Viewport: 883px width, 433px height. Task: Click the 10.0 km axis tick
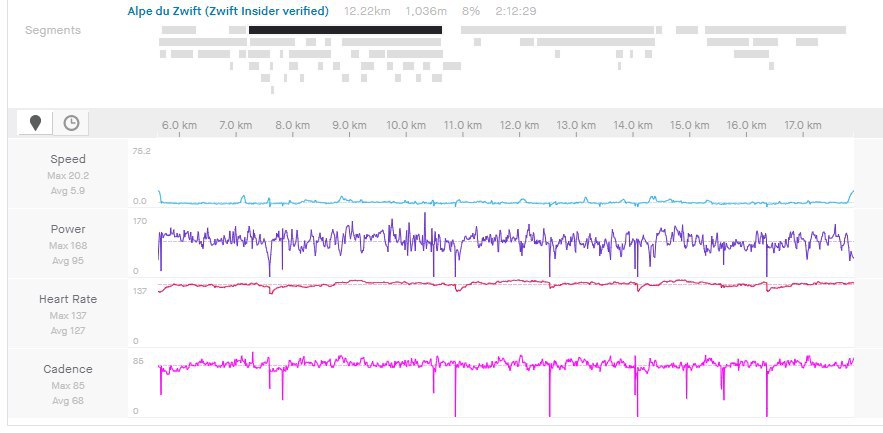[405, 125]
